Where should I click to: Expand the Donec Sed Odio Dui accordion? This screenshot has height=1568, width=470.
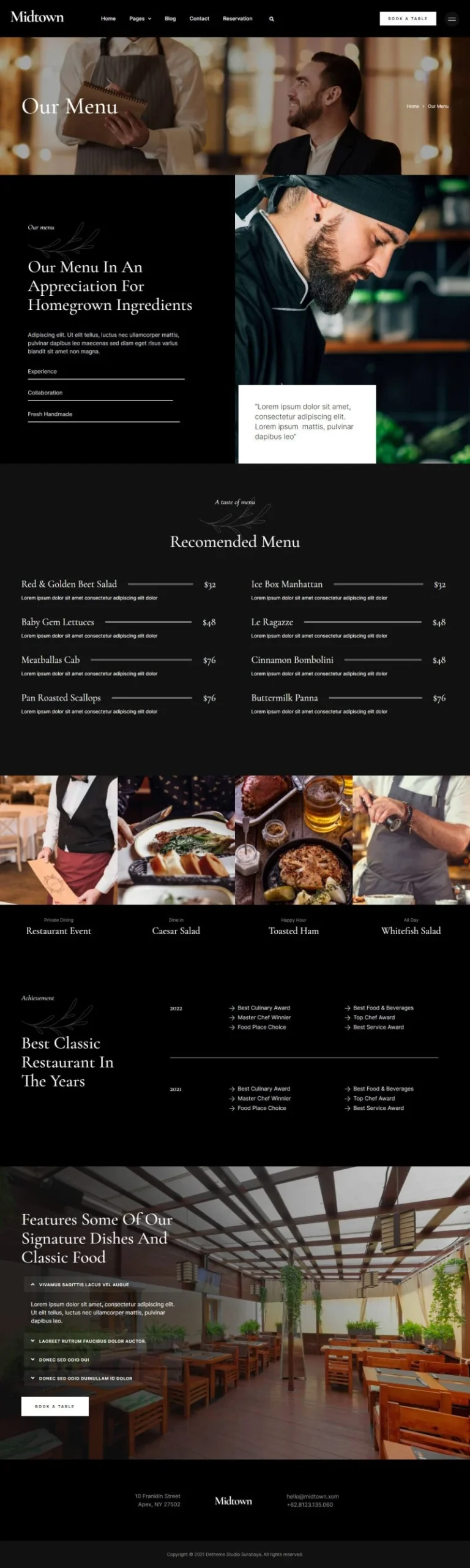pos(60,1359)
